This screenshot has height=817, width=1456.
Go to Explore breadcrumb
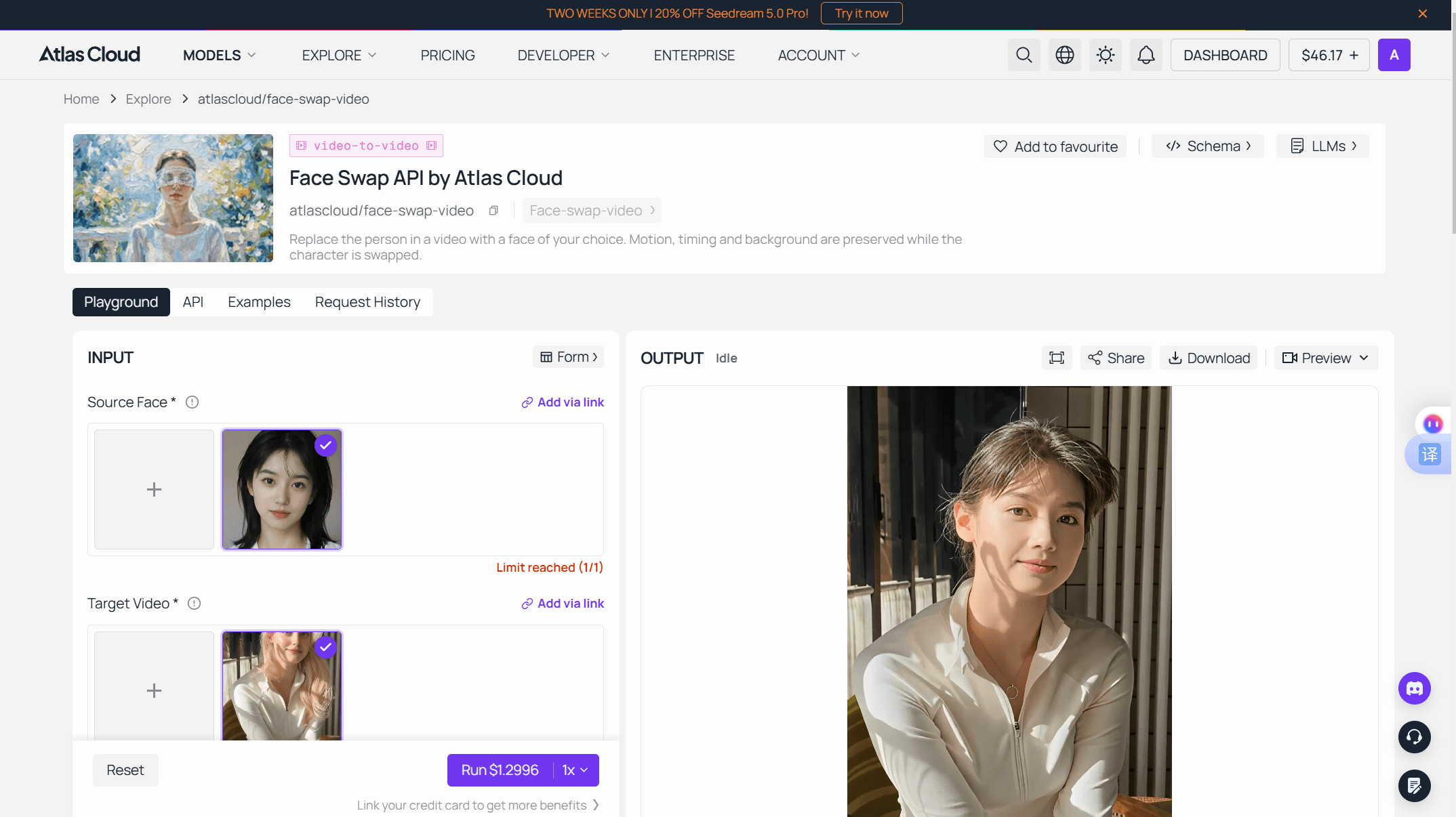pyautogui.click(x=148, y=99)
